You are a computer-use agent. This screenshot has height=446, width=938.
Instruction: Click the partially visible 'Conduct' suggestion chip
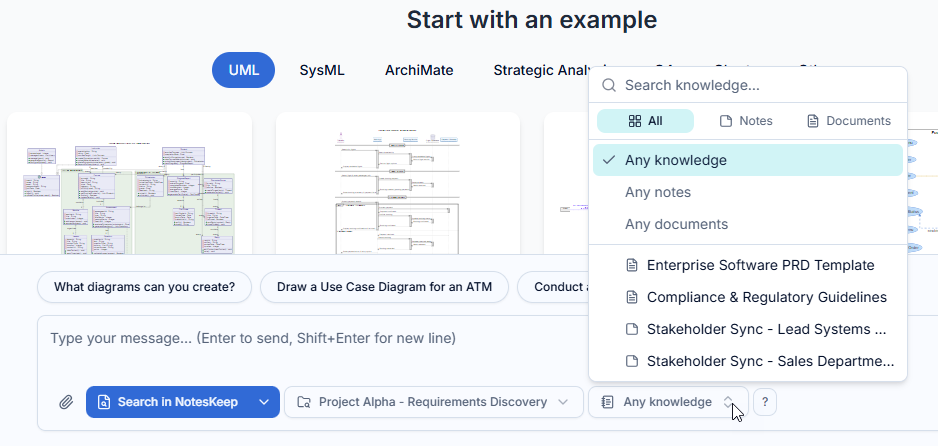pos(554,287)
